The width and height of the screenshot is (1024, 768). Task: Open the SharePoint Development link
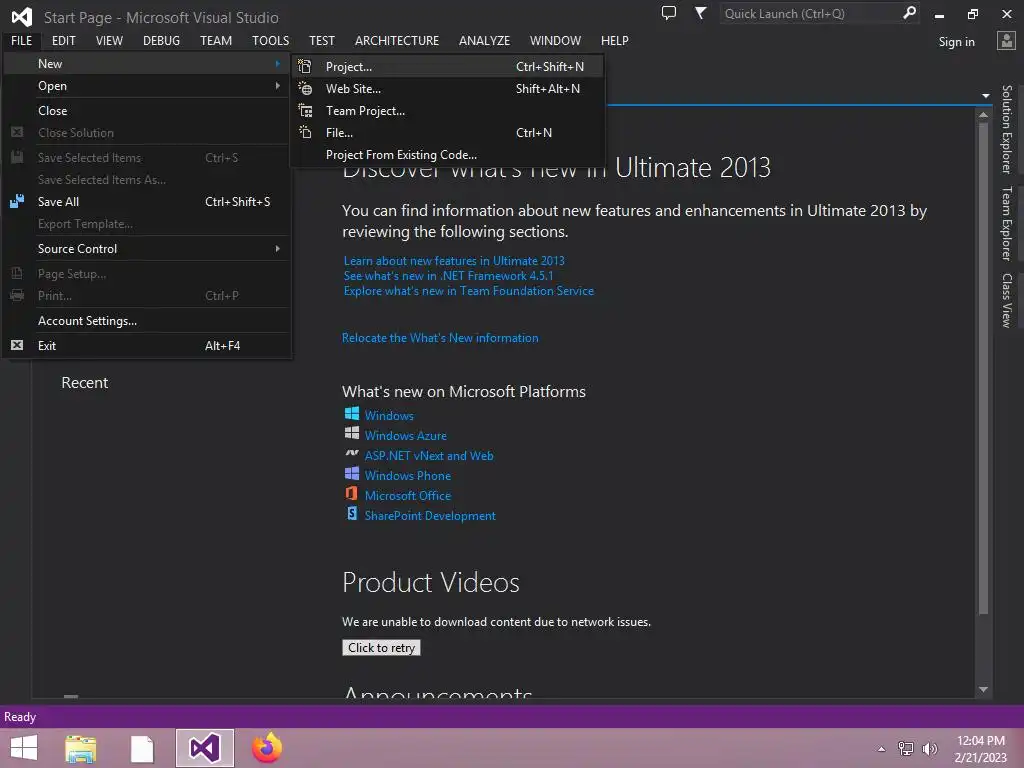tap(430, 515)
